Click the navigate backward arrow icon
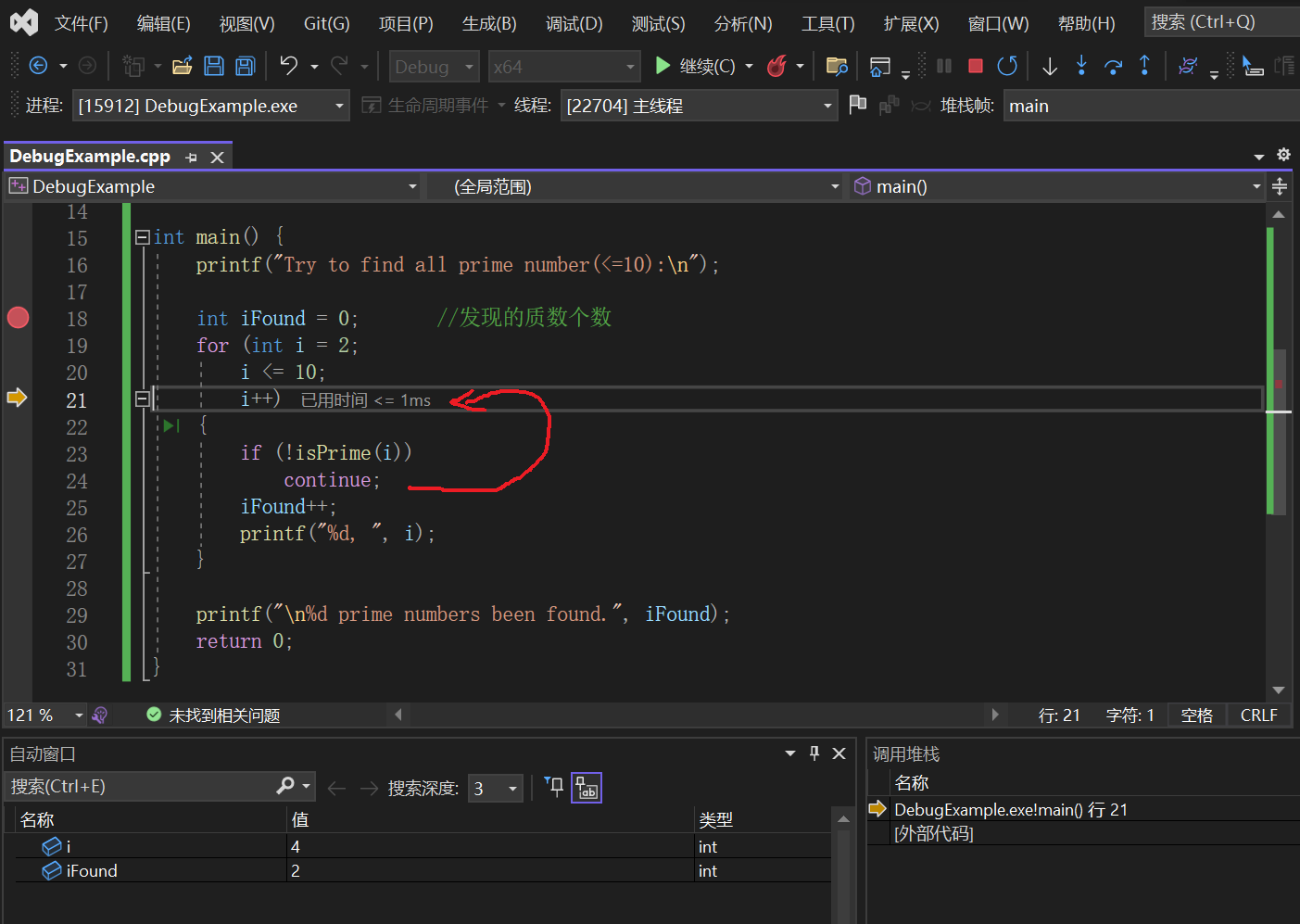Image resolution: width=1300 pixels, height=924 pixels. [39, 66]
